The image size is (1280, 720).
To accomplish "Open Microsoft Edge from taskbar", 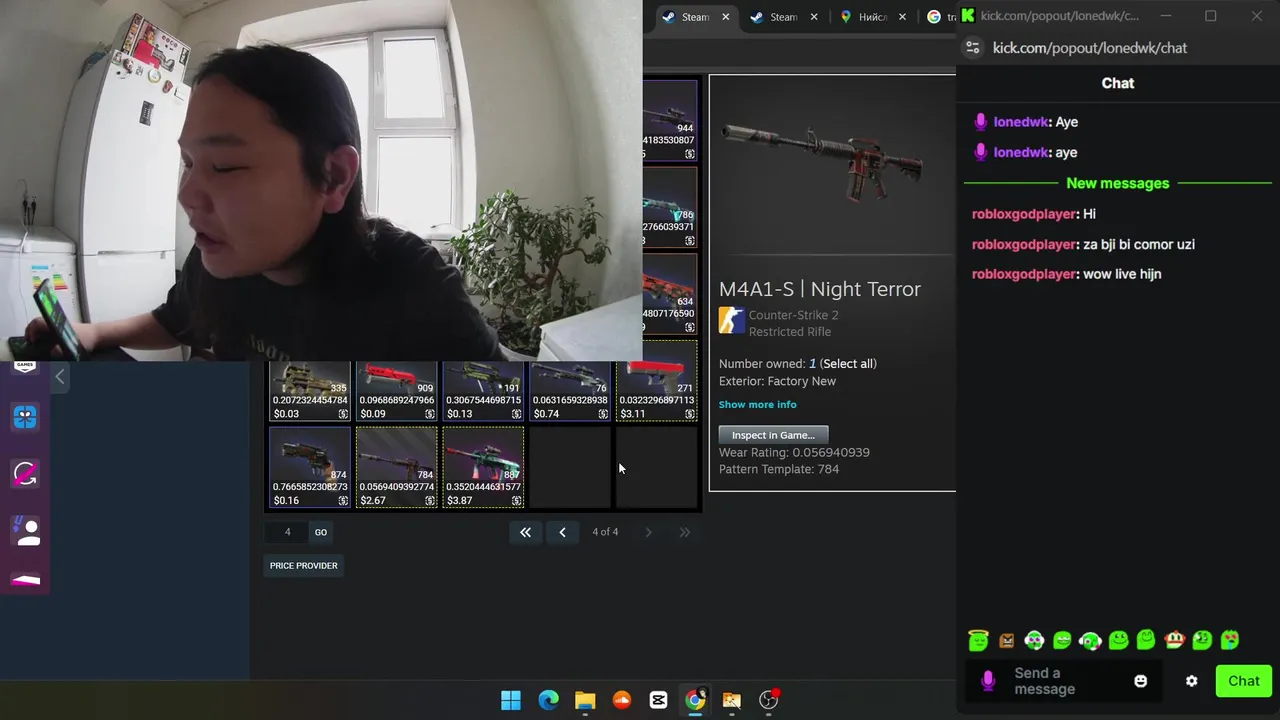I will (x=548, y=700).
